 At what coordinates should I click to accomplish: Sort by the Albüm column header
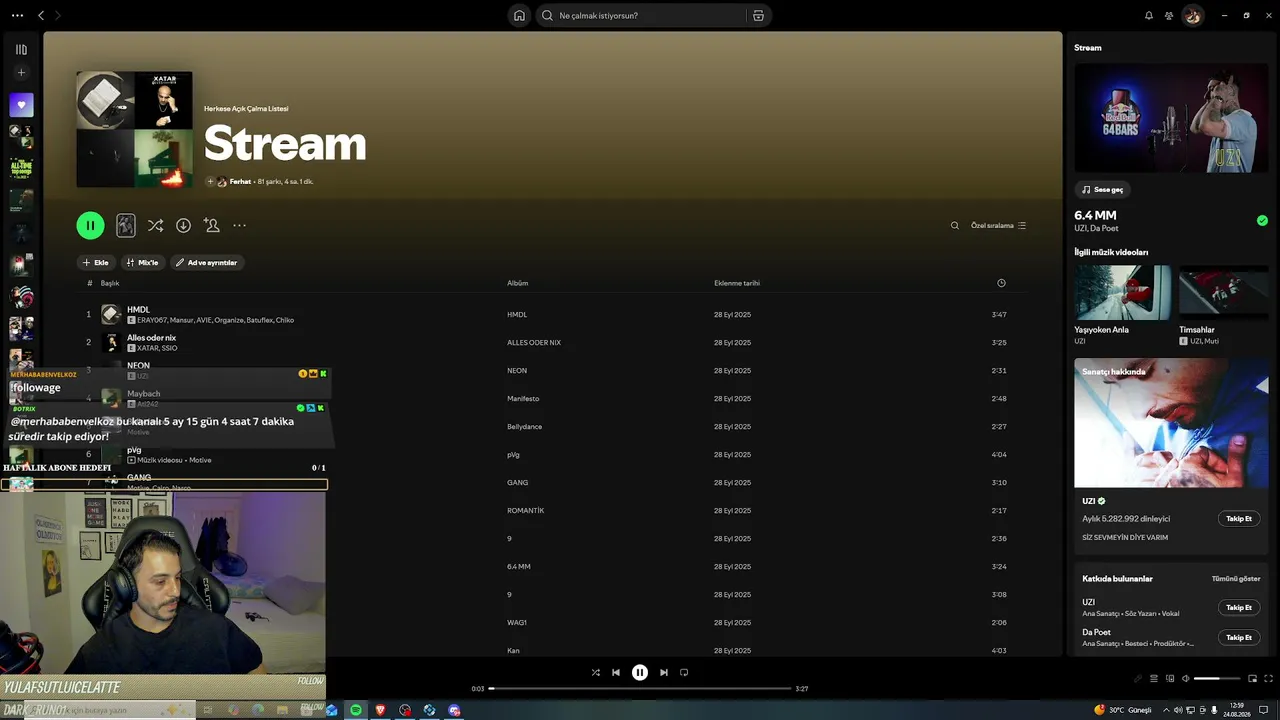517,283
